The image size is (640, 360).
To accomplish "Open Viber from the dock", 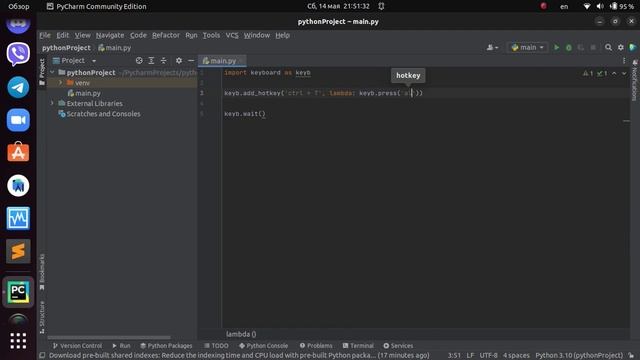I will 18,54.
